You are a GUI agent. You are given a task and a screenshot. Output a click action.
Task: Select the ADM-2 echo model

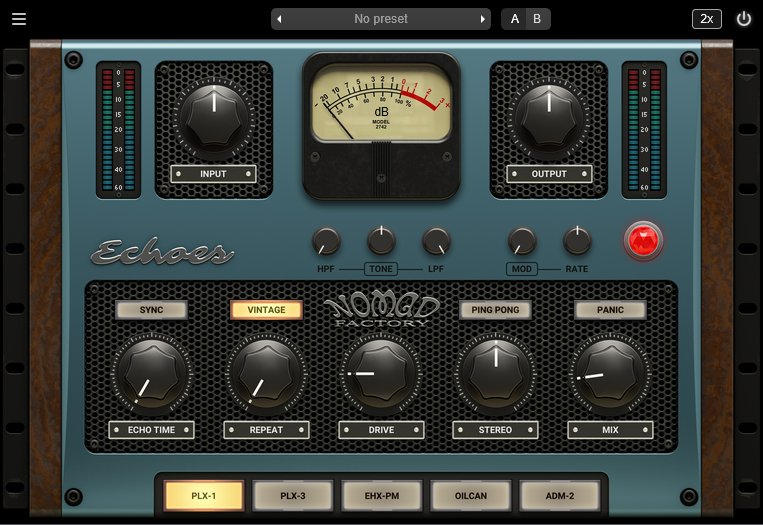click(560, 496)
